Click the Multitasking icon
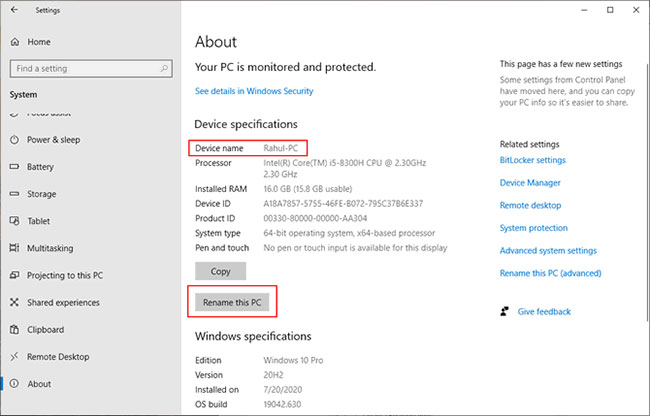The width and height of the screenshot is (650, 416). point(14,248)
